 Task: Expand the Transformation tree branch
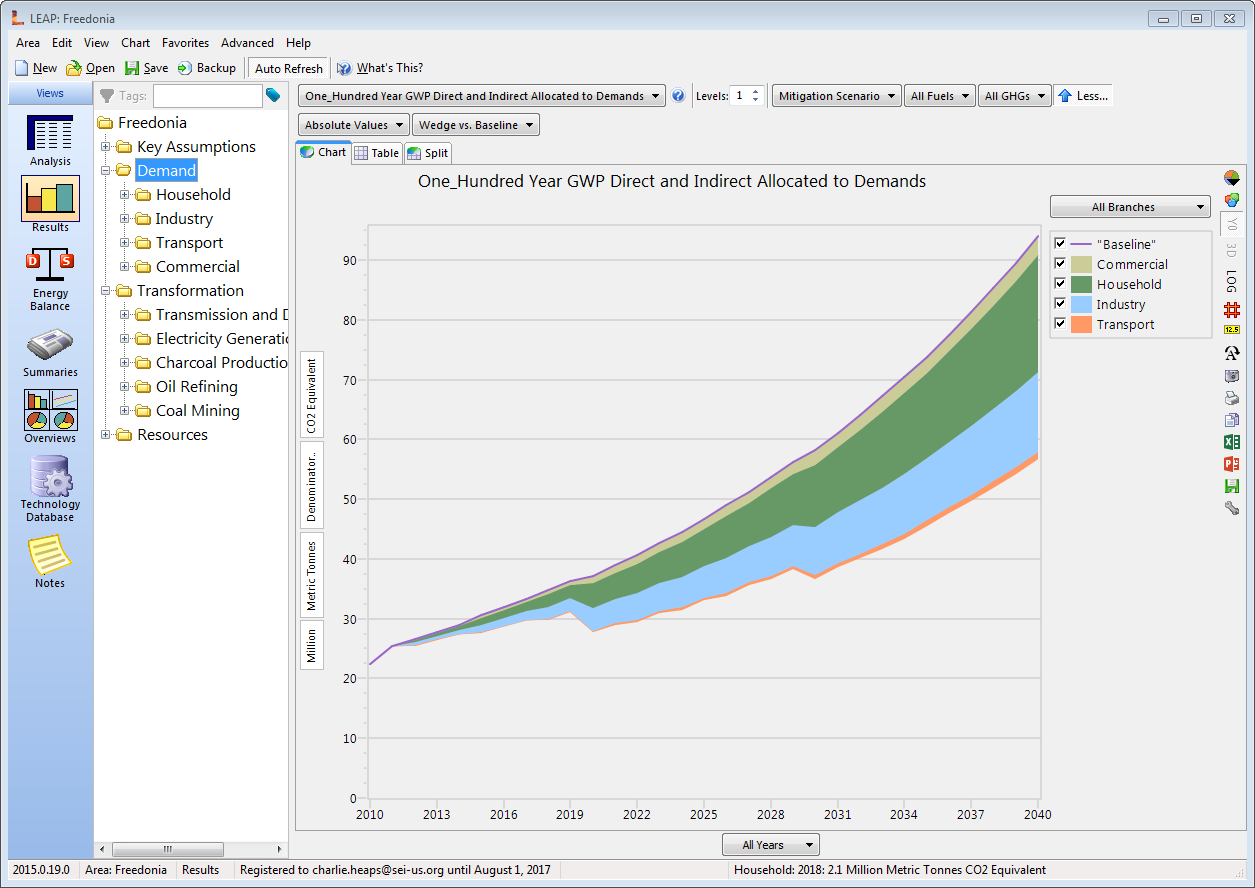coord(106,291)
